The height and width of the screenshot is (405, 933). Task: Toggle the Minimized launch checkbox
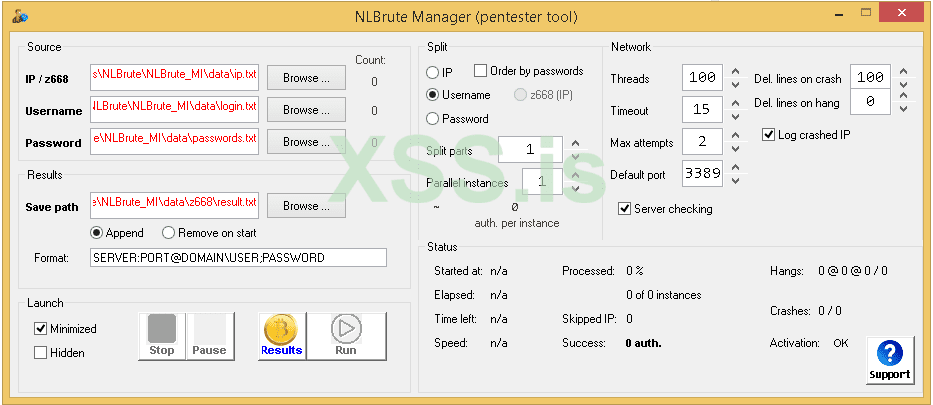tap(40, 328)
